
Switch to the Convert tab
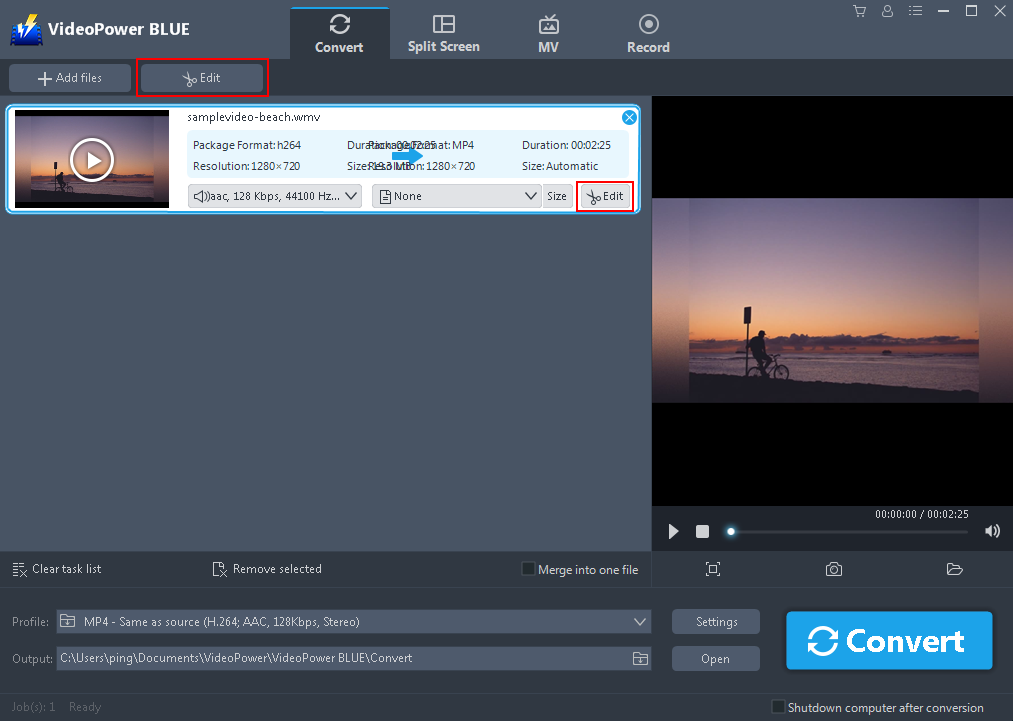[339, 32]
